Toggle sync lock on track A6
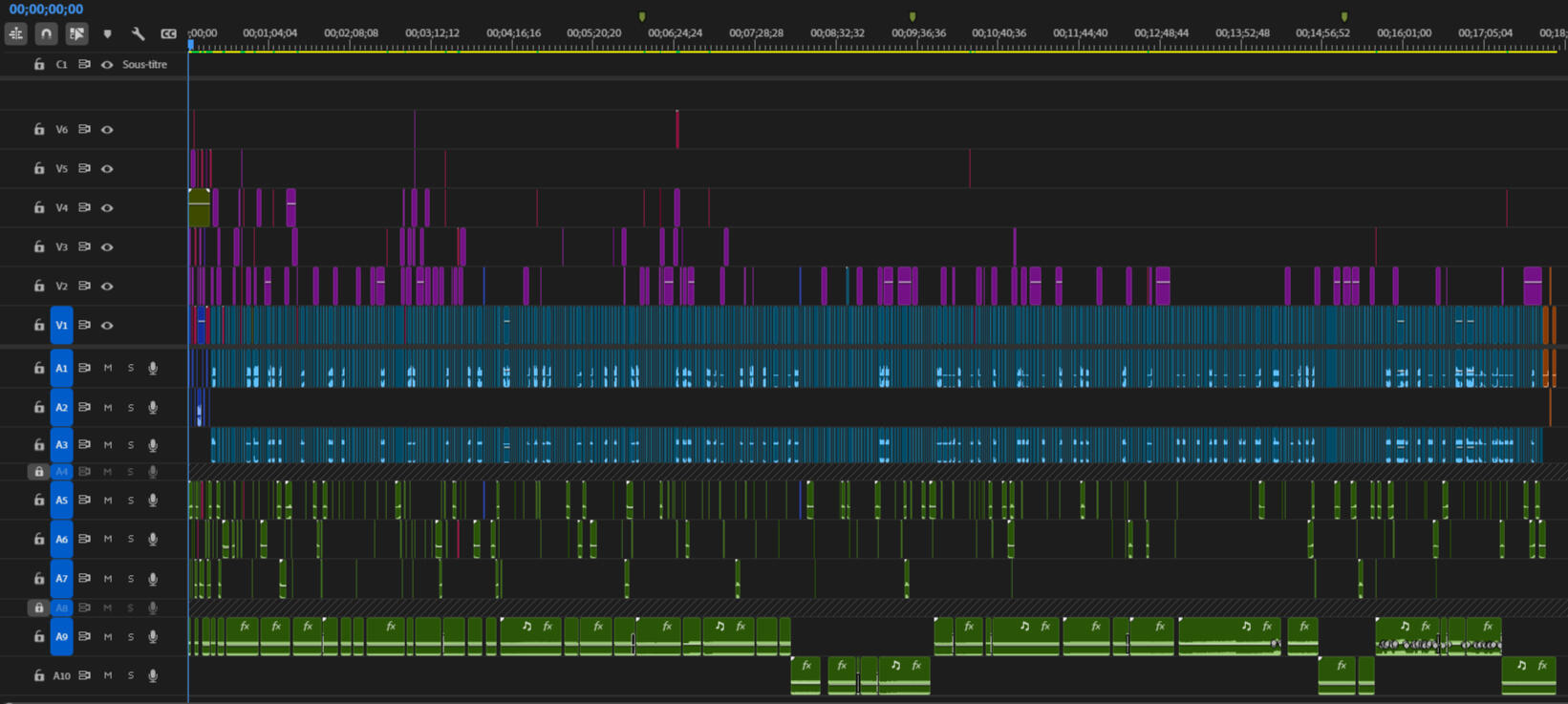Image resolution: width=1568 pixels, height=704 pixels. click(84, 539)
